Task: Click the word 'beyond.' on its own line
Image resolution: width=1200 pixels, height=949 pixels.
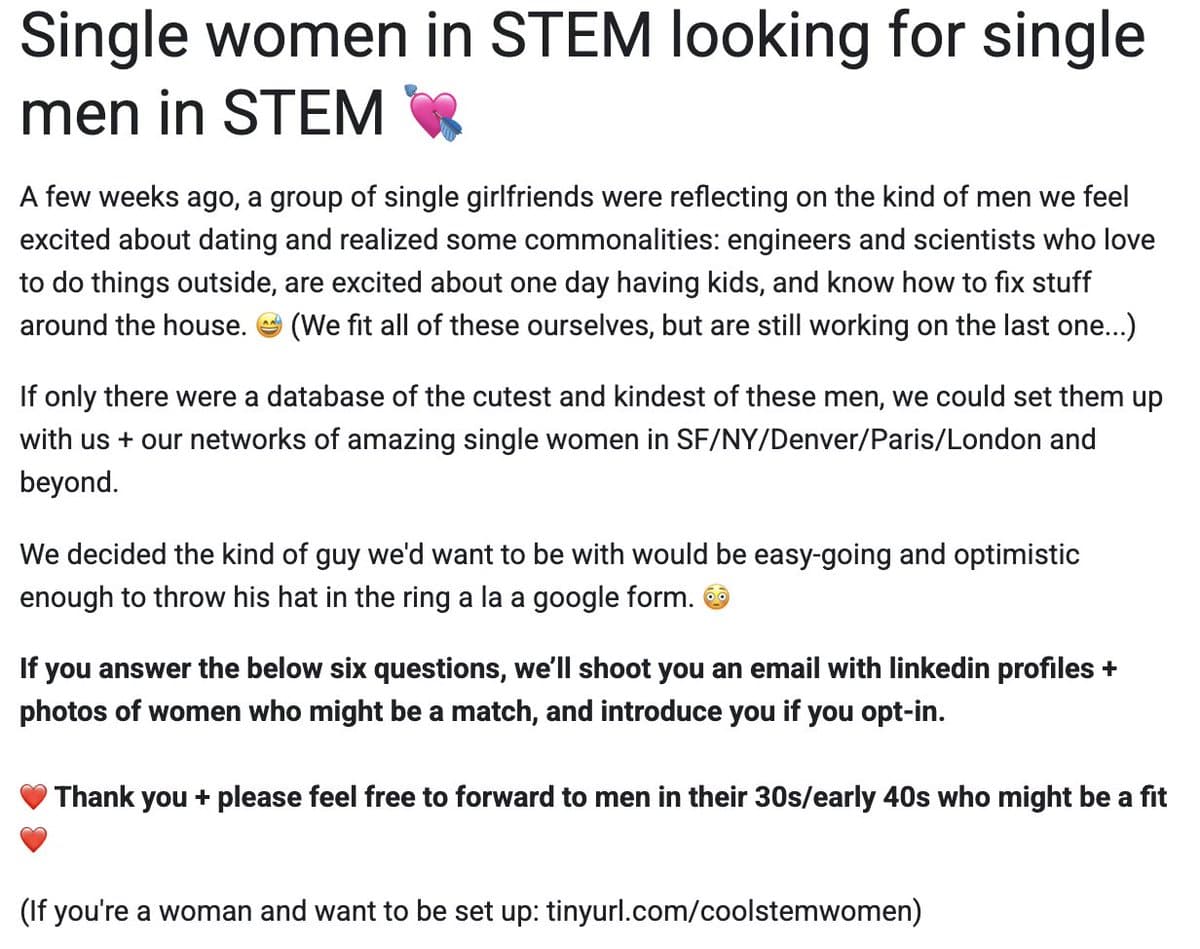Action: 69,482
